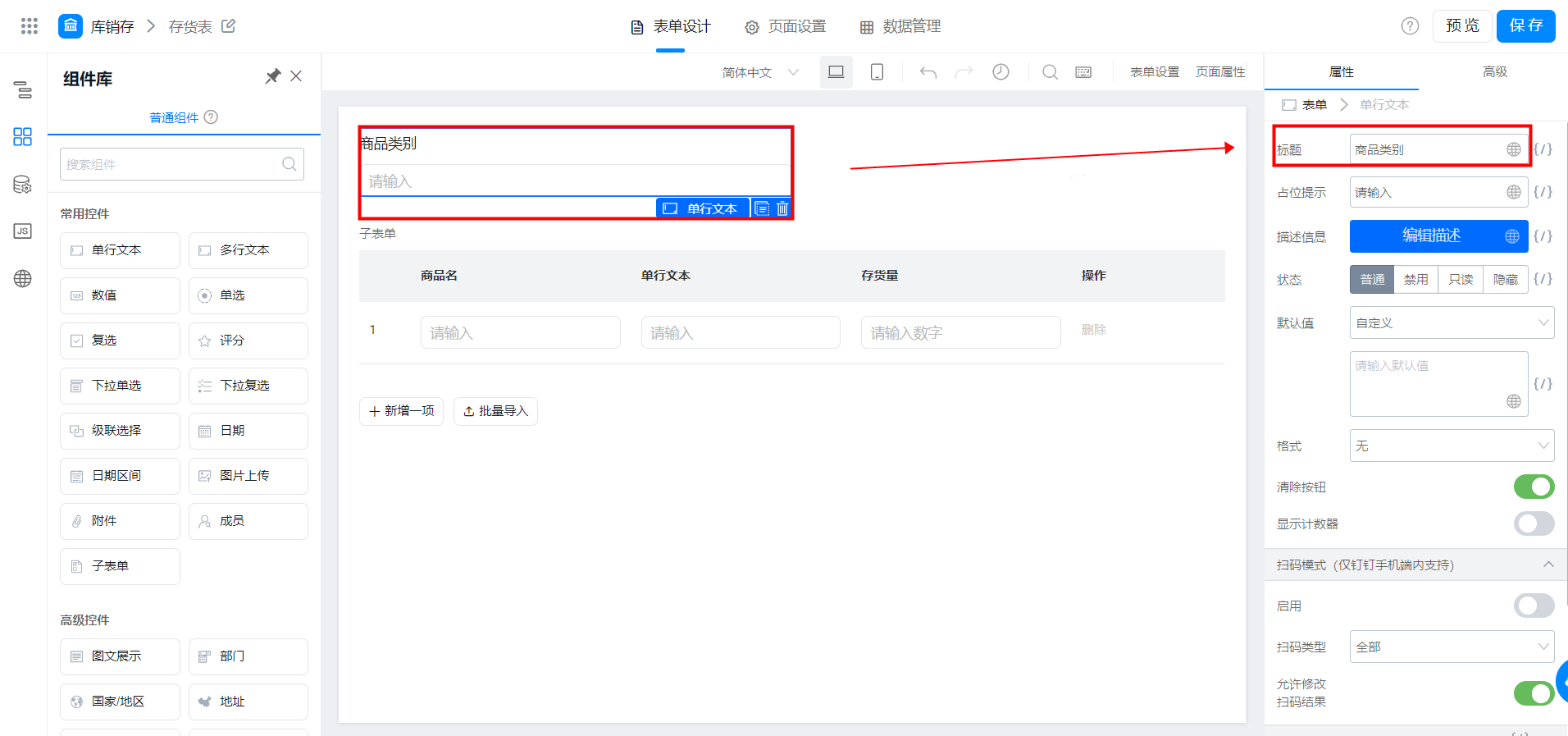Image resolution: width=1568 pixels, height=736 pixels.
Task: Select the 图片上传 component
Action: [x=248, y=476]
